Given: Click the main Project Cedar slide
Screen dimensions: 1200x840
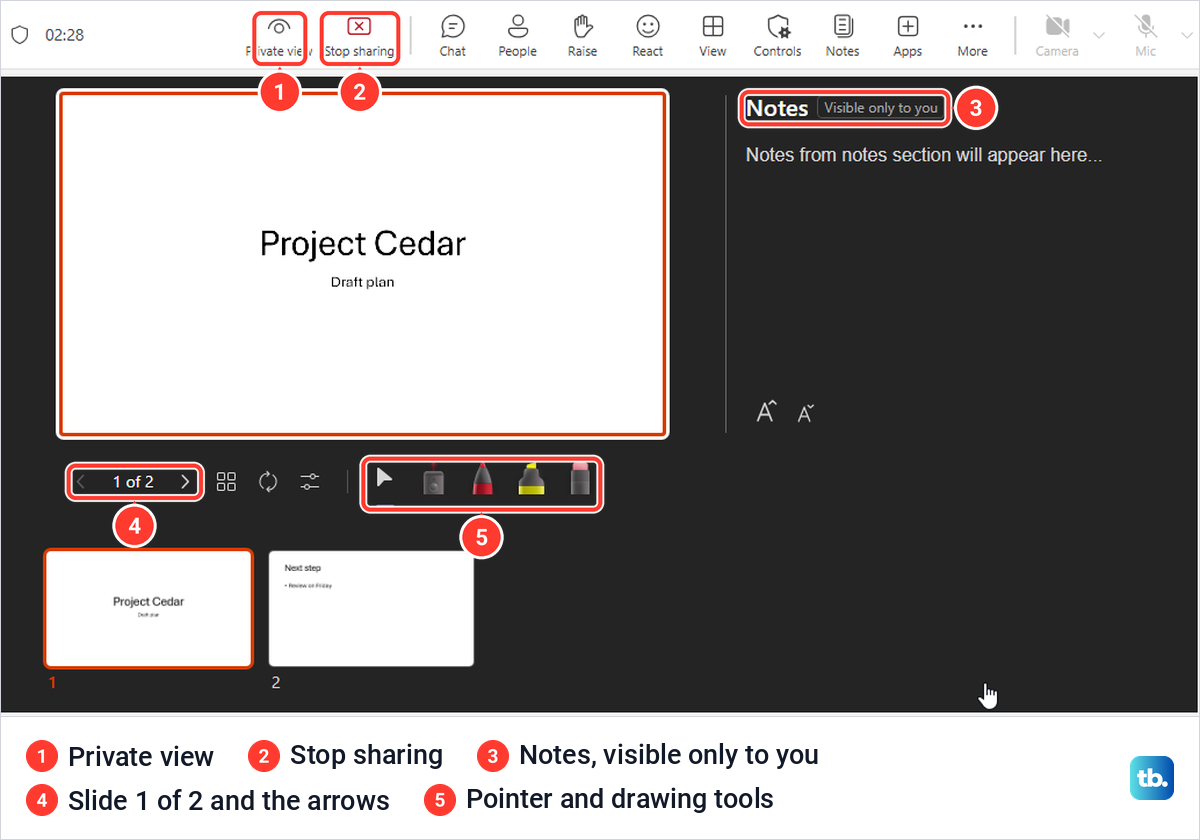Looking at the screenshot, I should pos(362,264).
